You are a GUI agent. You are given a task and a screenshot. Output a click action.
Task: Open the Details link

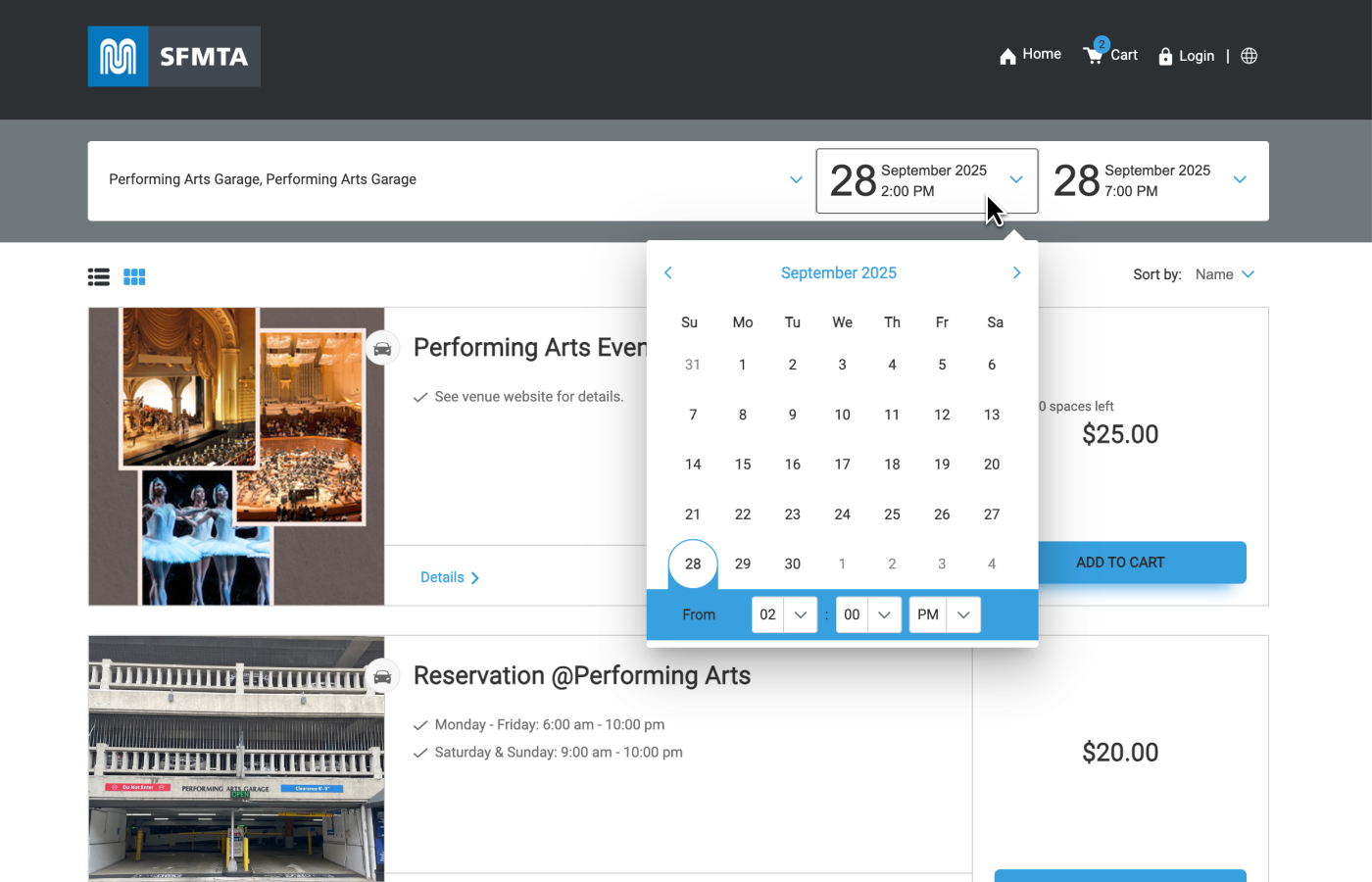pos(449,577)
